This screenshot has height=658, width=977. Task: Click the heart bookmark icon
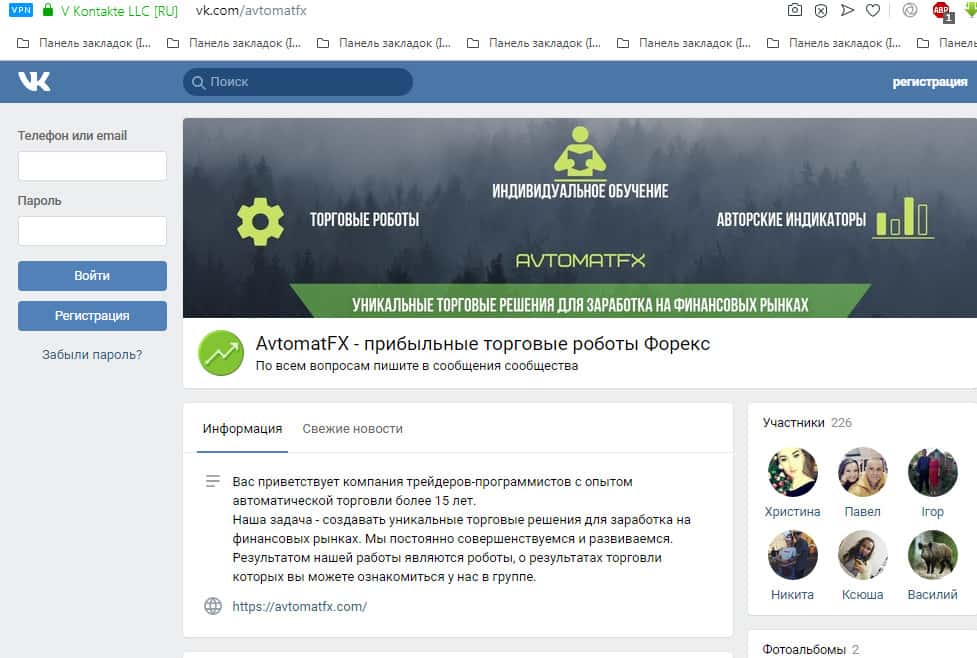pos(873,10)
